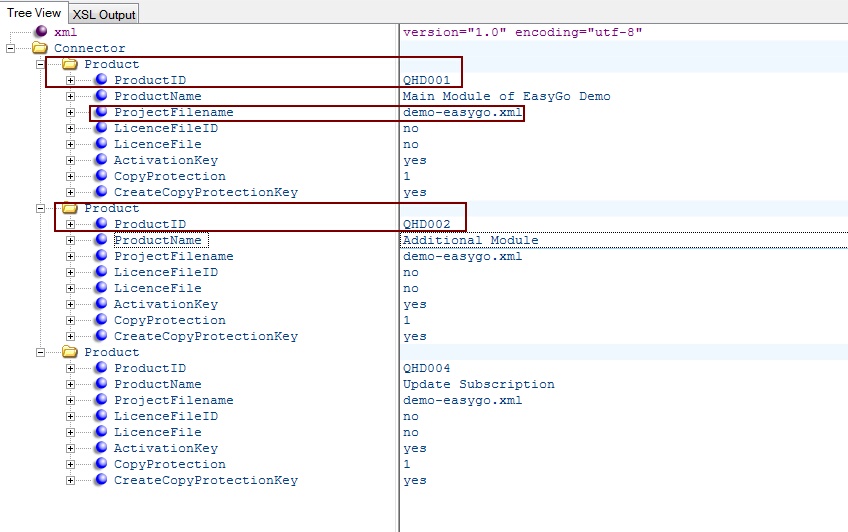Click the first Product folder icon
Screen dimensions: 848x532
tap(70, 64)
